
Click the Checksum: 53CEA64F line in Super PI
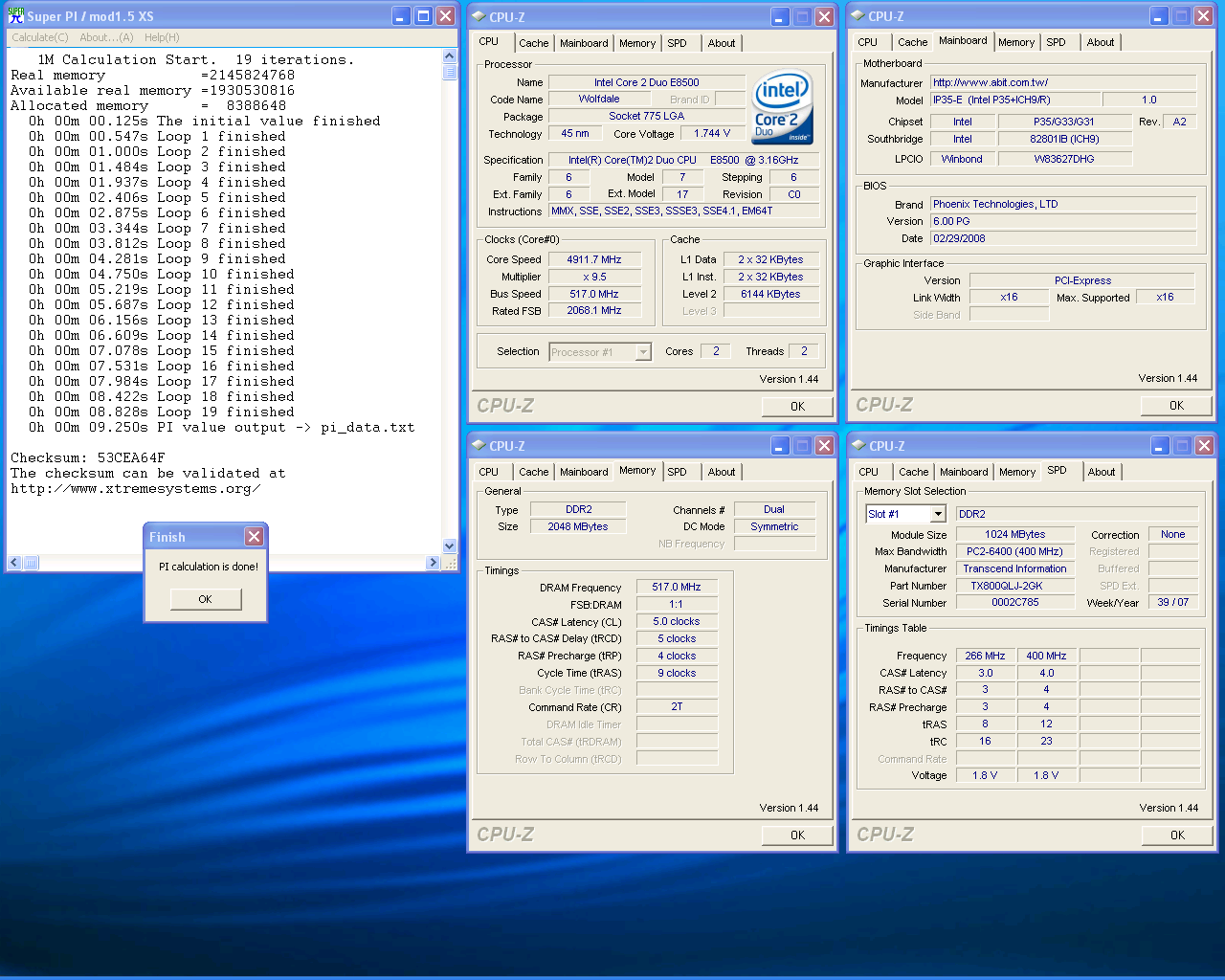point(88,457)
